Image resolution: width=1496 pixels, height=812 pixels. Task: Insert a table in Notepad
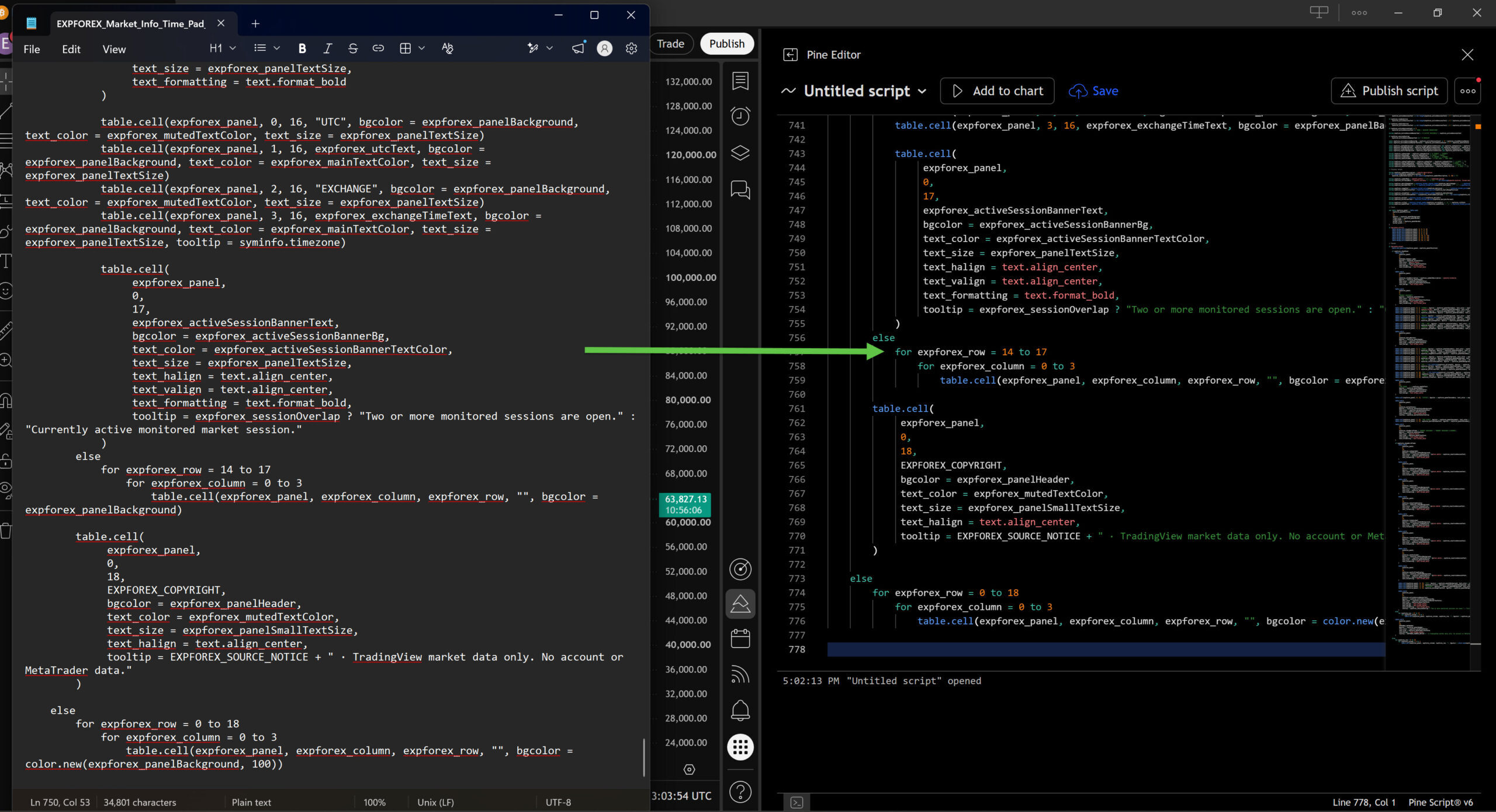(405, 48)
